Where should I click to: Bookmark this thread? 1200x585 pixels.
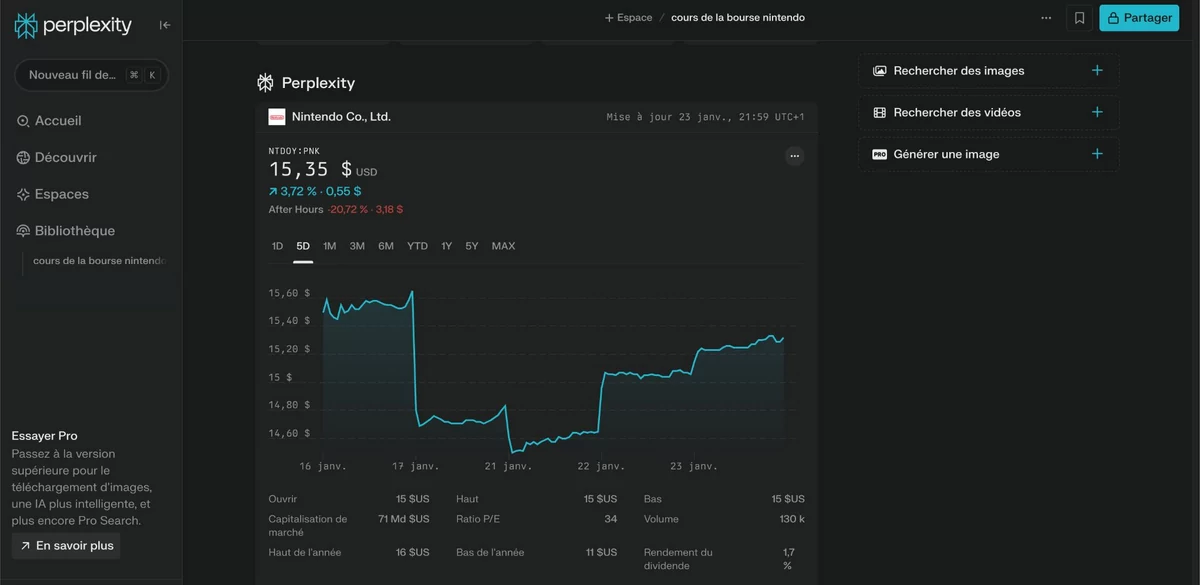(x=1079, y=18)
